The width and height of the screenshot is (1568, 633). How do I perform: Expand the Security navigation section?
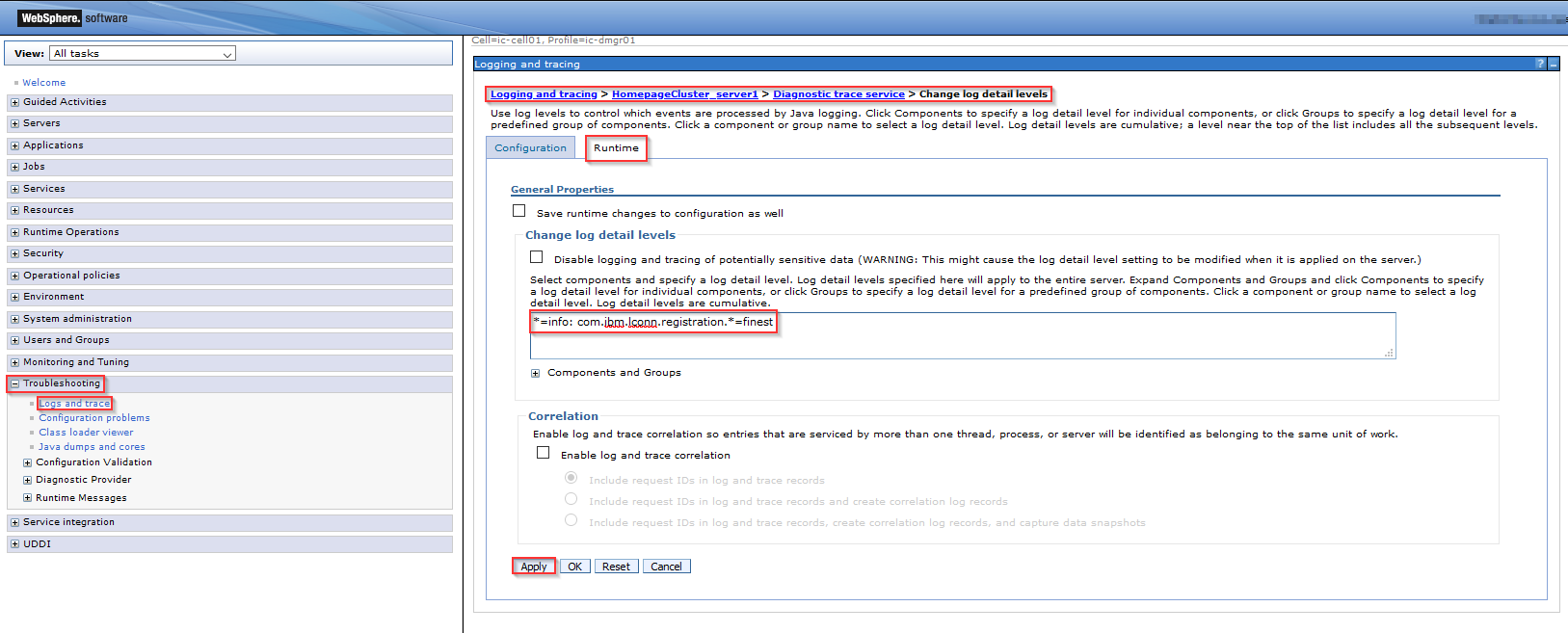click(x=14, y=253)
